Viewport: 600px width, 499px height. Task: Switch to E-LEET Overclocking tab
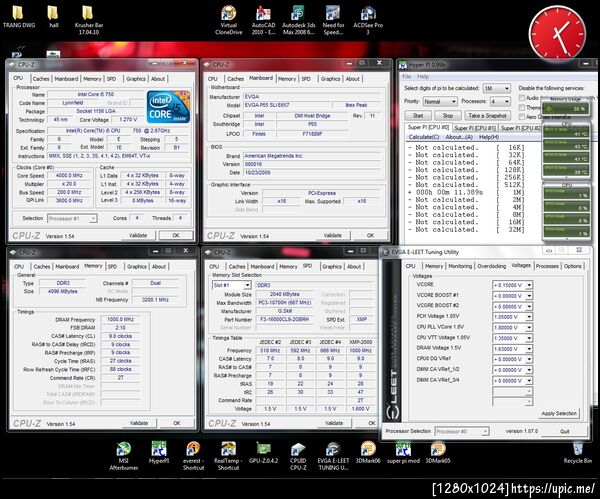pyautogui.click(x=491, y=266)
